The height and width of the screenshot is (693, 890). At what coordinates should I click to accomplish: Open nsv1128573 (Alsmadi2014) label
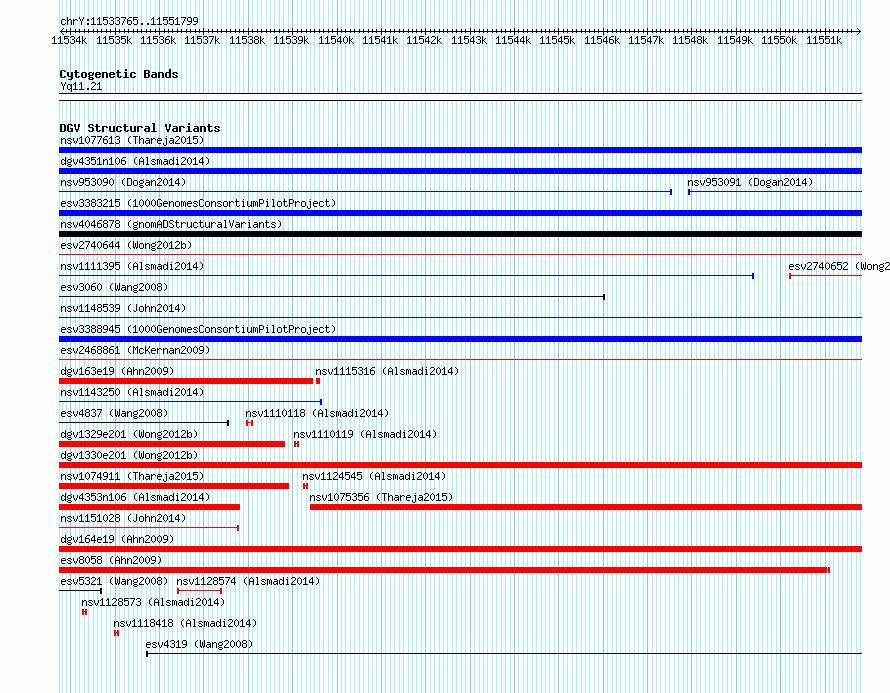[153, 602]
